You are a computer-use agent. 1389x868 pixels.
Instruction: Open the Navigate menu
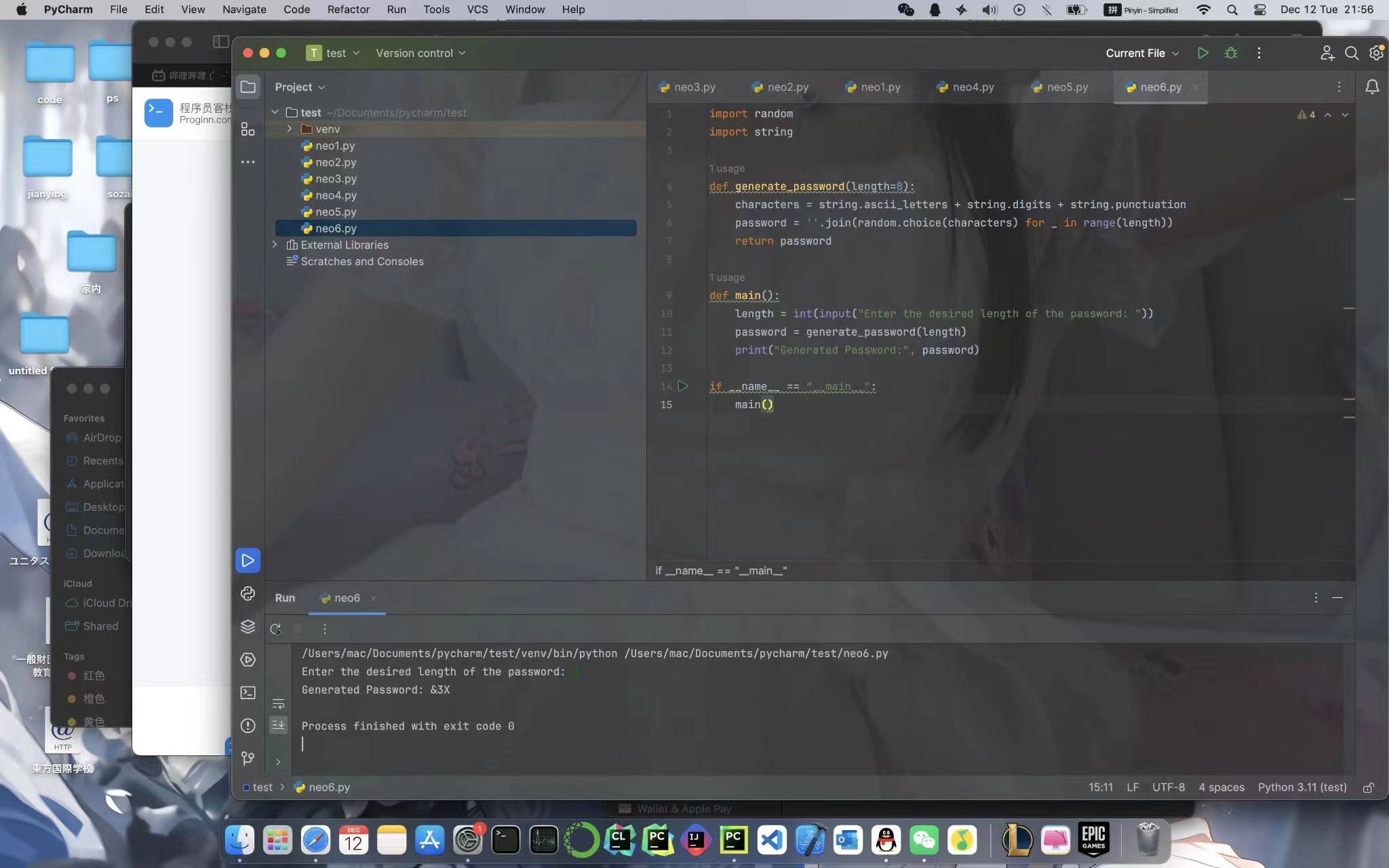pyautogui.click(x=244, y=9)
